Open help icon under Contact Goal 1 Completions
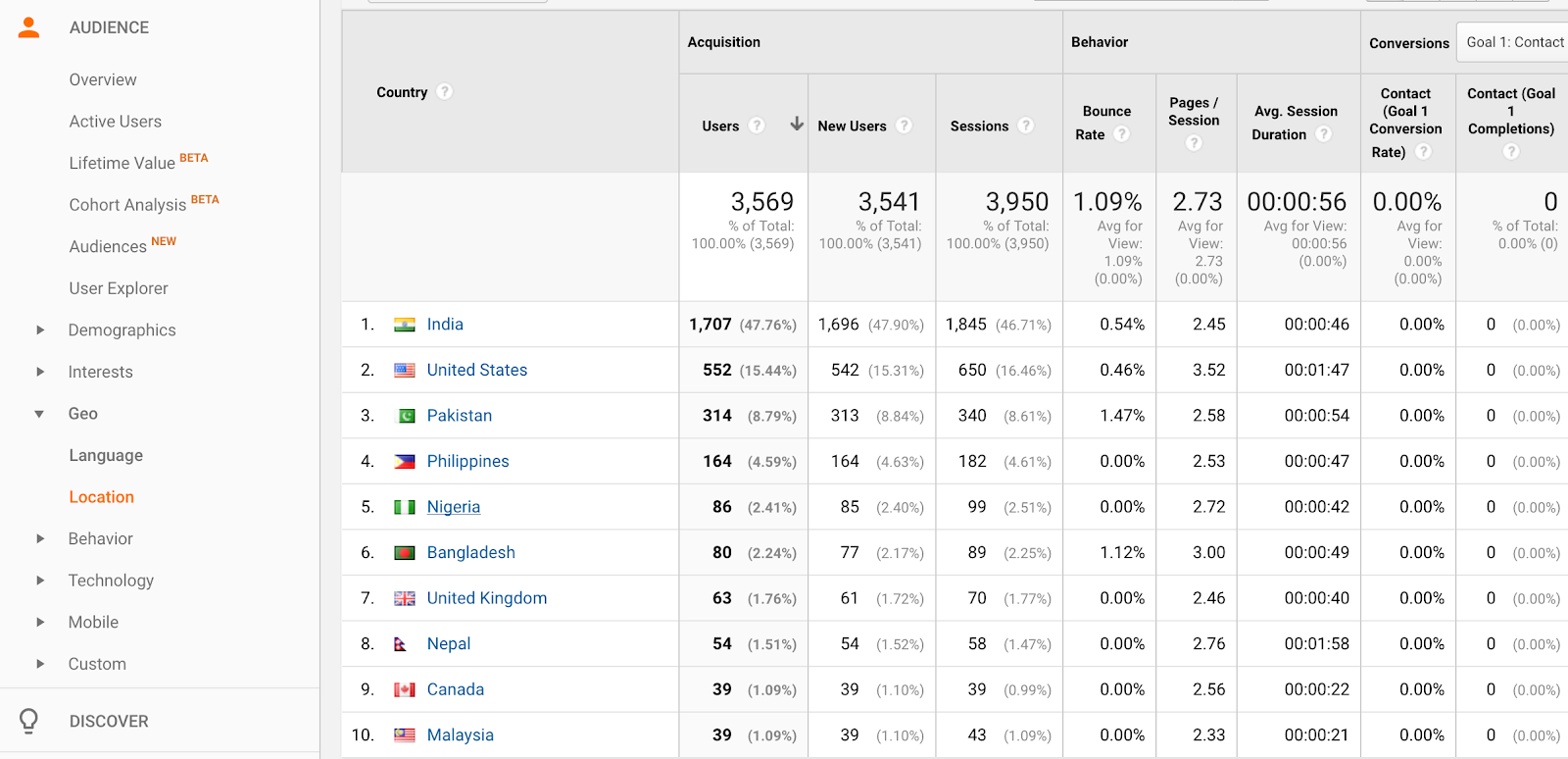Screen dimensions: 1568x759 click(1511, 151)
